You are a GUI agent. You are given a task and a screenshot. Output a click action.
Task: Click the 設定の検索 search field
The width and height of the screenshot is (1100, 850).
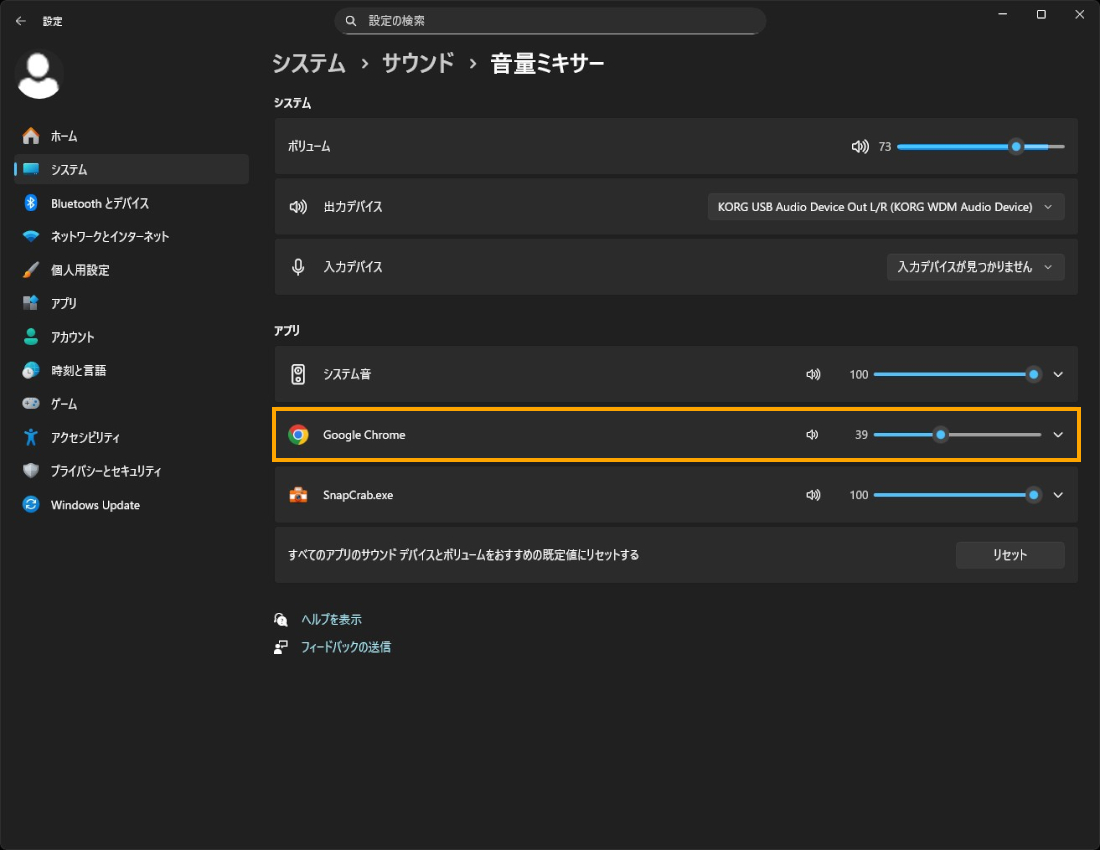pos(550,21)
